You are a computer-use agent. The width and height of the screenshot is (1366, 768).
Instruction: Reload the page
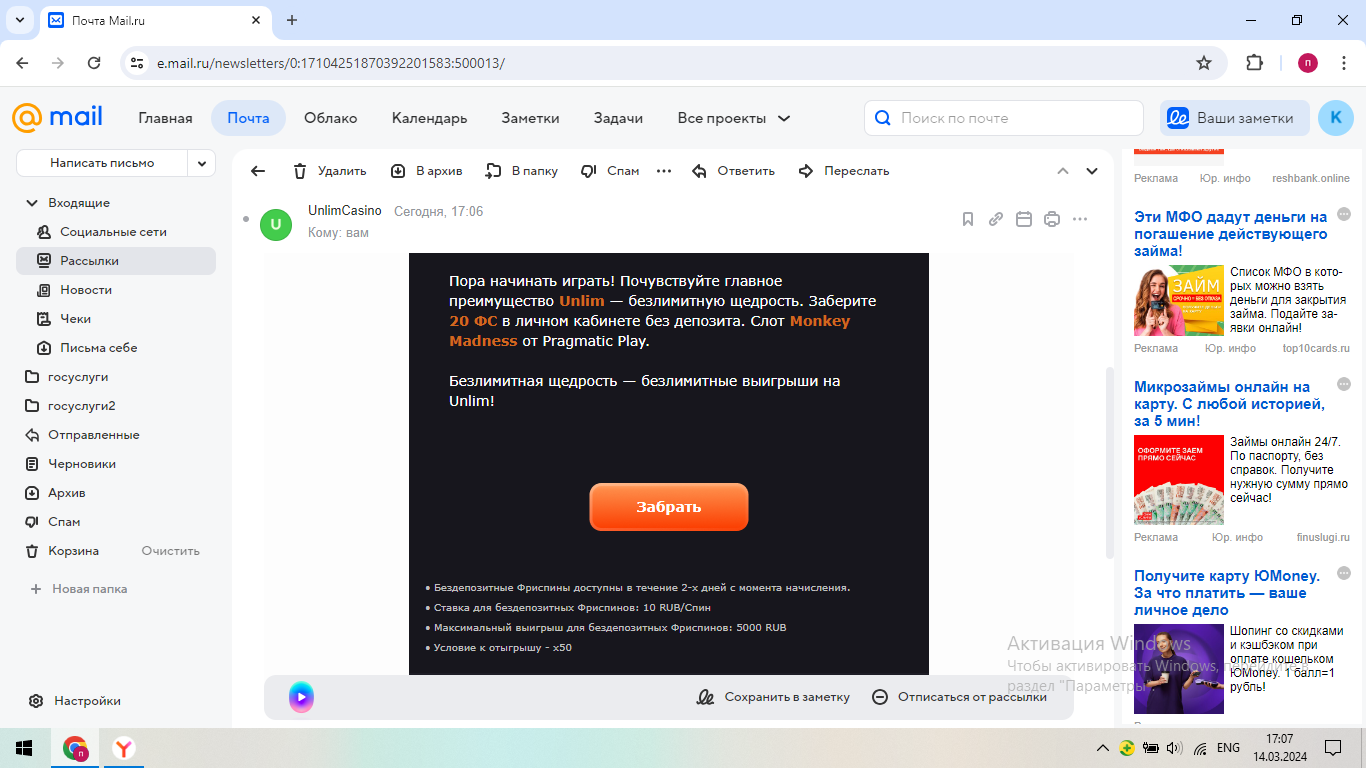(94, 63)
